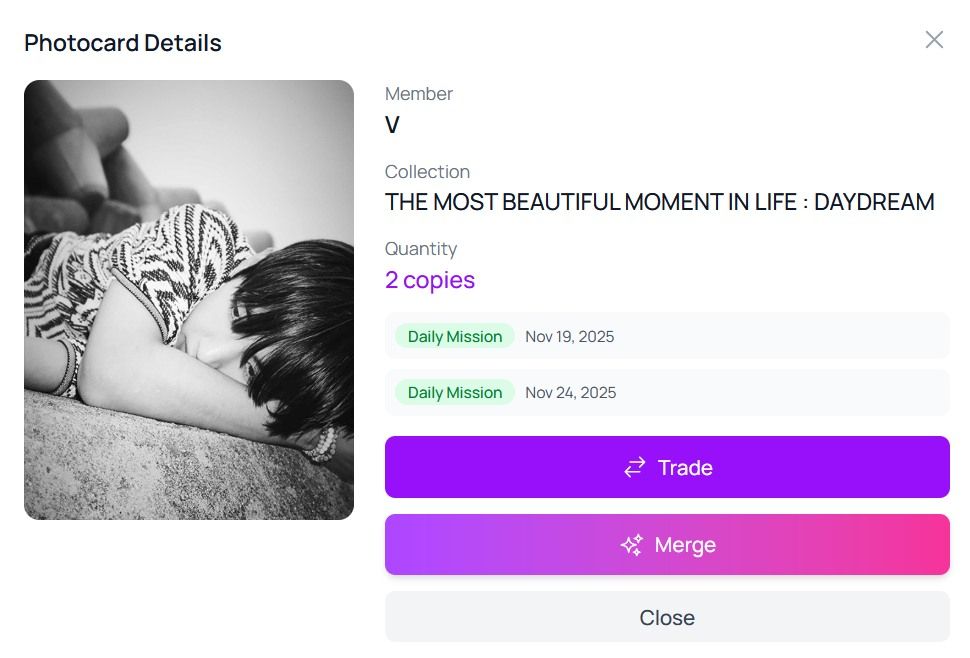Dismiss the dialog using the Close button
The height and width of the screenshot is (658, 970).
[x=667, y=617]
